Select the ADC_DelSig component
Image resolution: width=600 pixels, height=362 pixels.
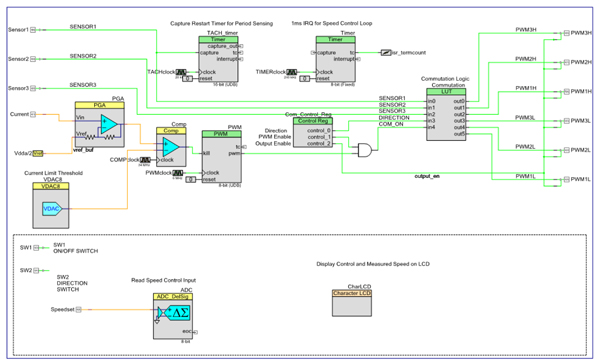point(173,316)
